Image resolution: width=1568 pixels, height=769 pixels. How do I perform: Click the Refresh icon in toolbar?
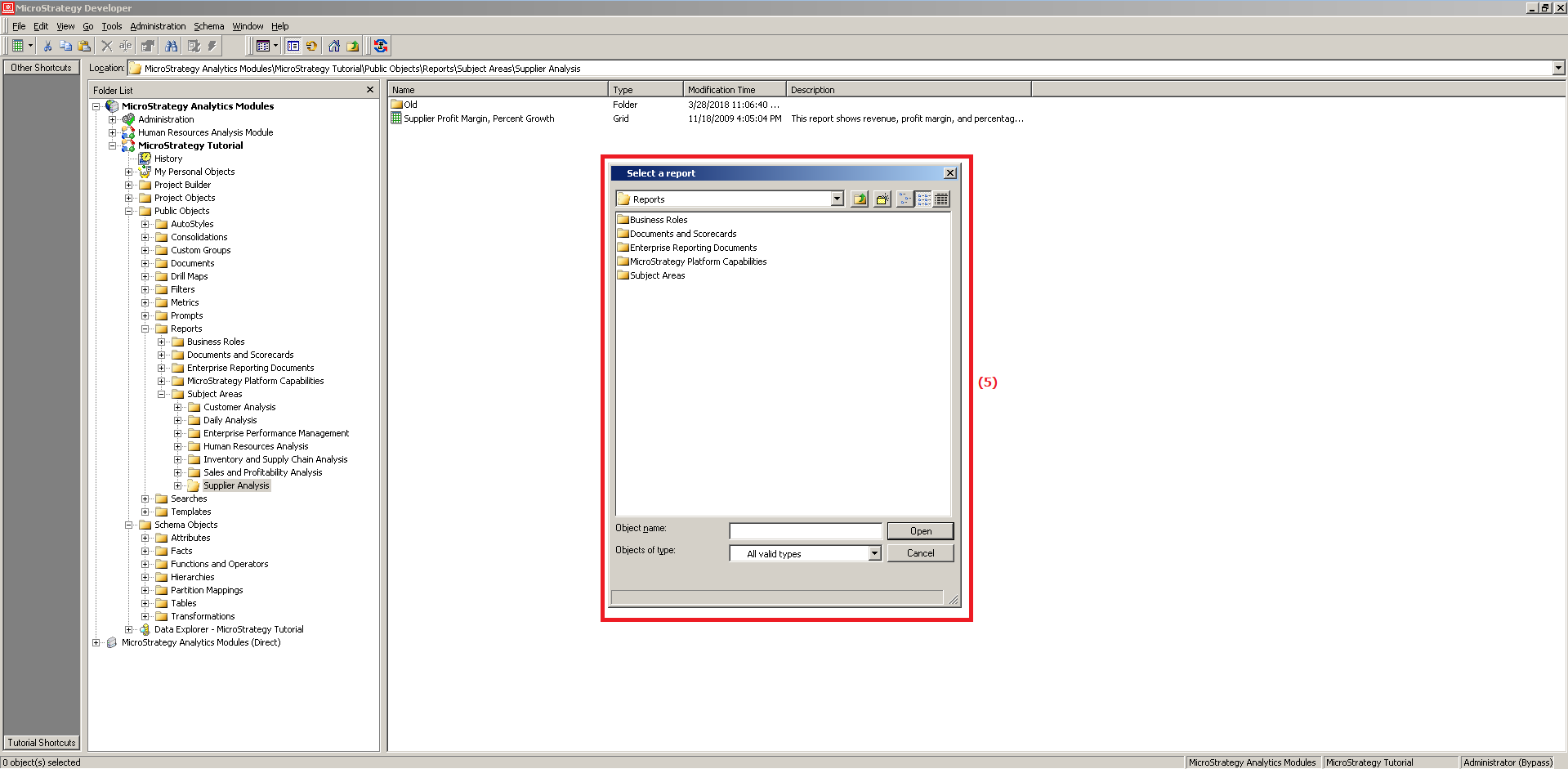[311, 46]
